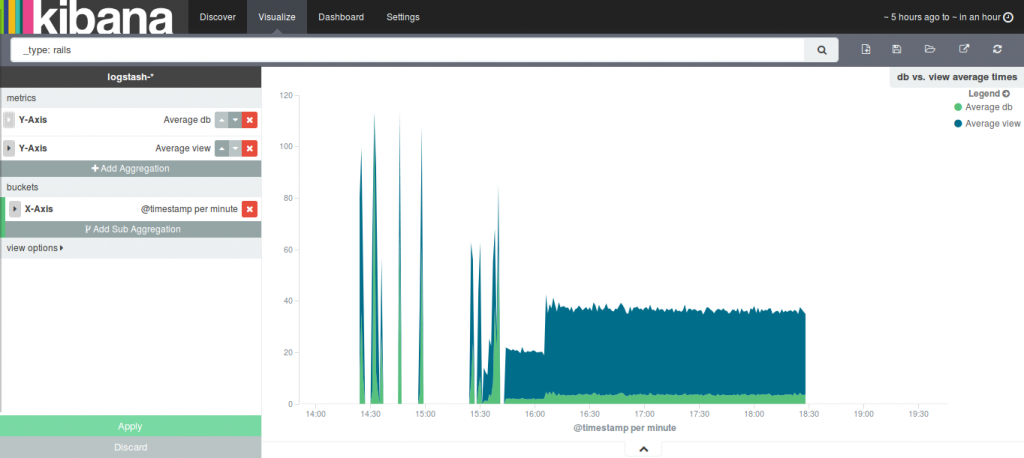Image resolution: width=1024 pixels, height=458 pixels.
Task: Click the Average view legend color dot
Action: [958, 124]
